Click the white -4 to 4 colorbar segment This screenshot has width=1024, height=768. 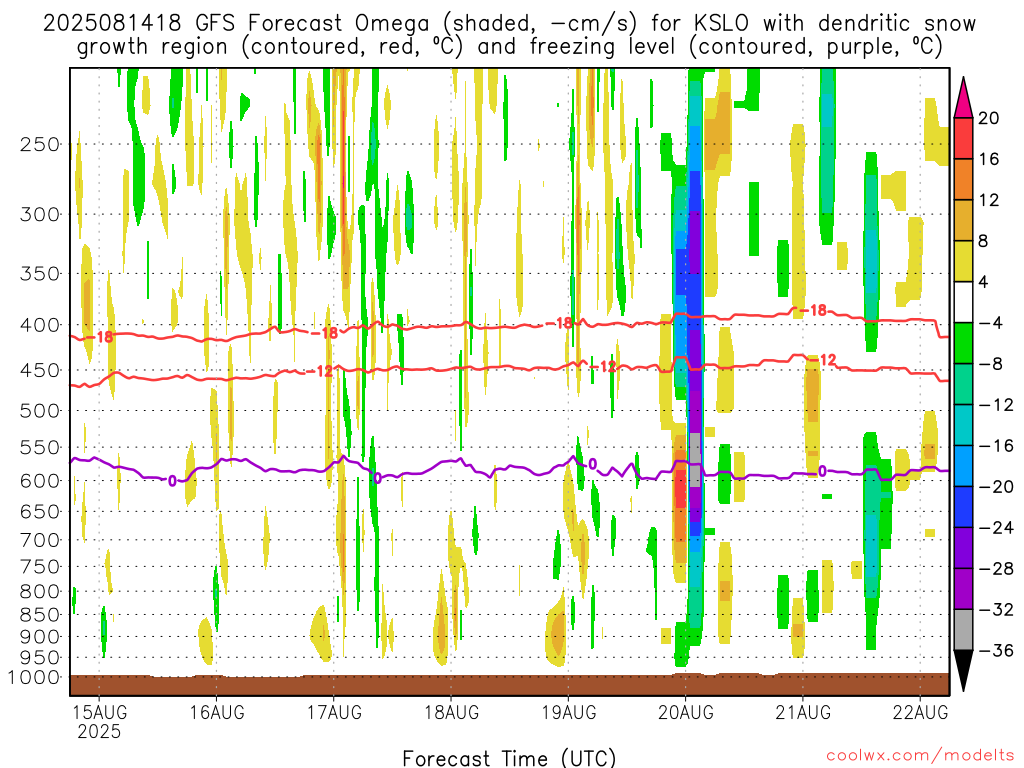point(963,302)
